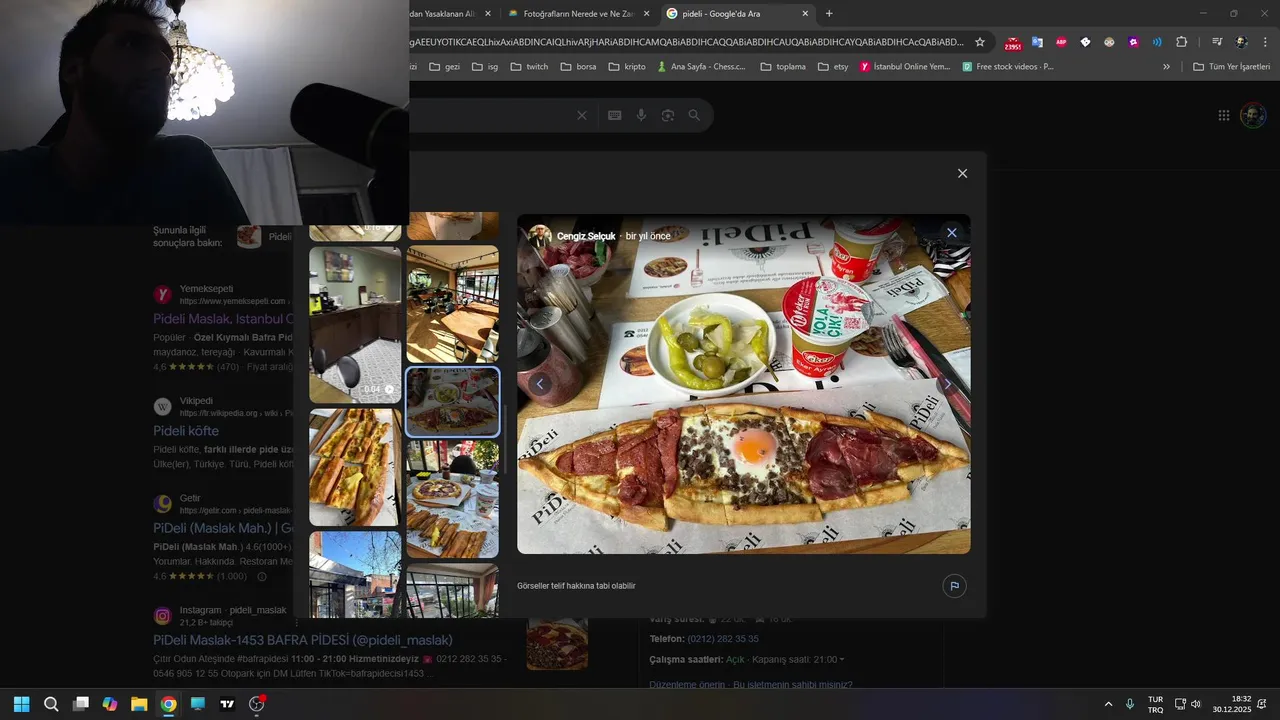
Task: Open the 'İstanbul Online Yem...' bookmark
Action: (905, 67)
